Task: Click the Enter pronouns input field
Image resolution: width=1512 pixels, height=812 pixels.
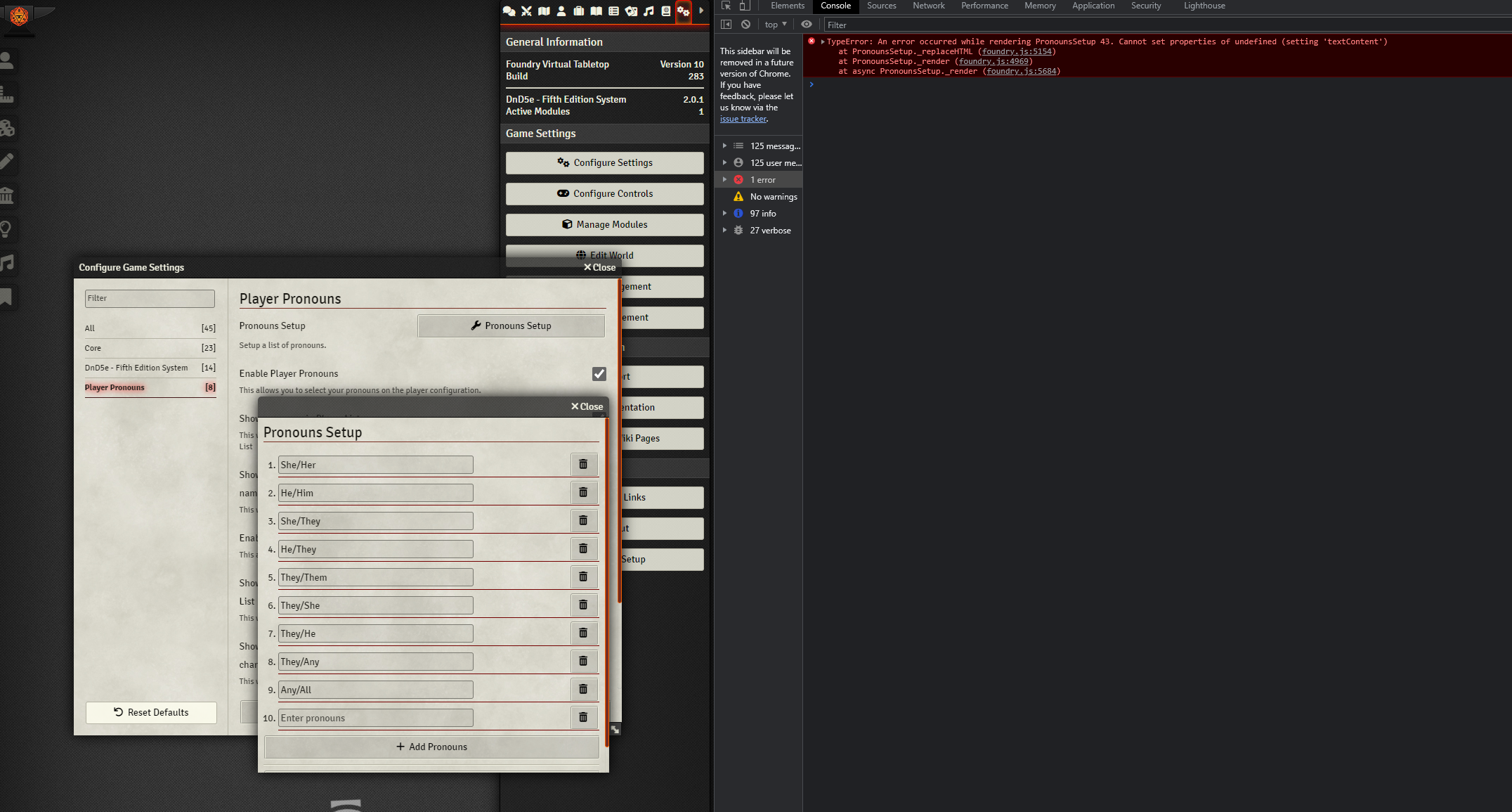Action: pos(376,718)
